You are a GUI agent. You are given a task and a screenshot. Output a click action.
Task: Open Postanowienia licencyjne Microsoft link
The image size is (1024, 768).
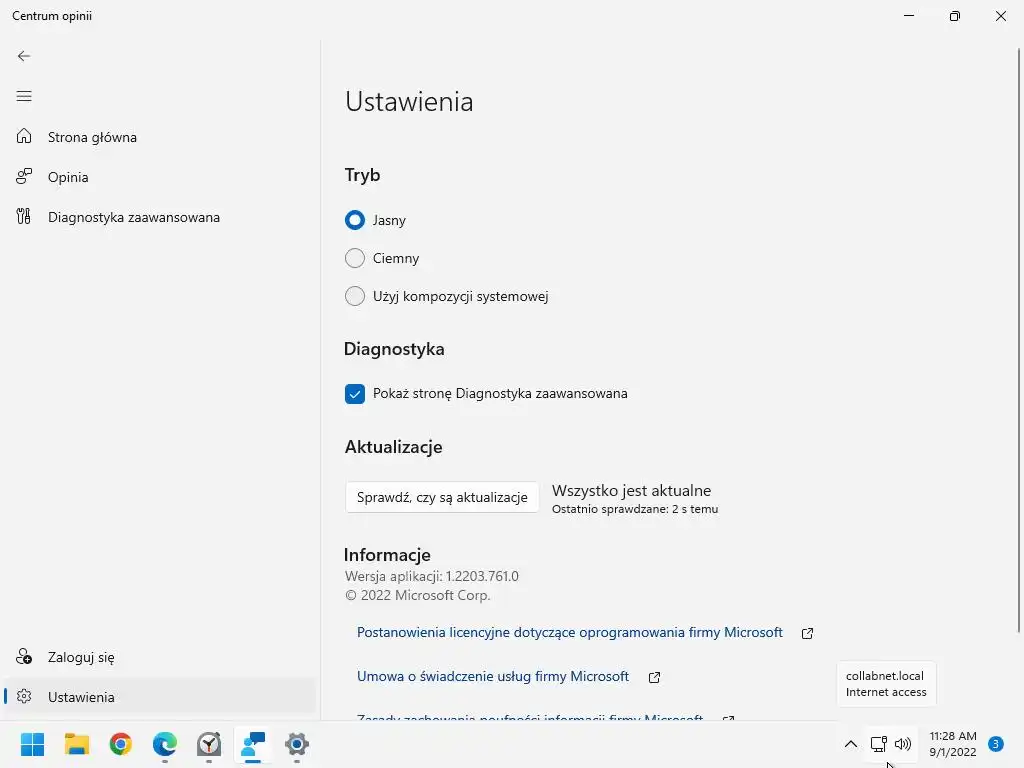pyautogui.click(x=569, y=632)
